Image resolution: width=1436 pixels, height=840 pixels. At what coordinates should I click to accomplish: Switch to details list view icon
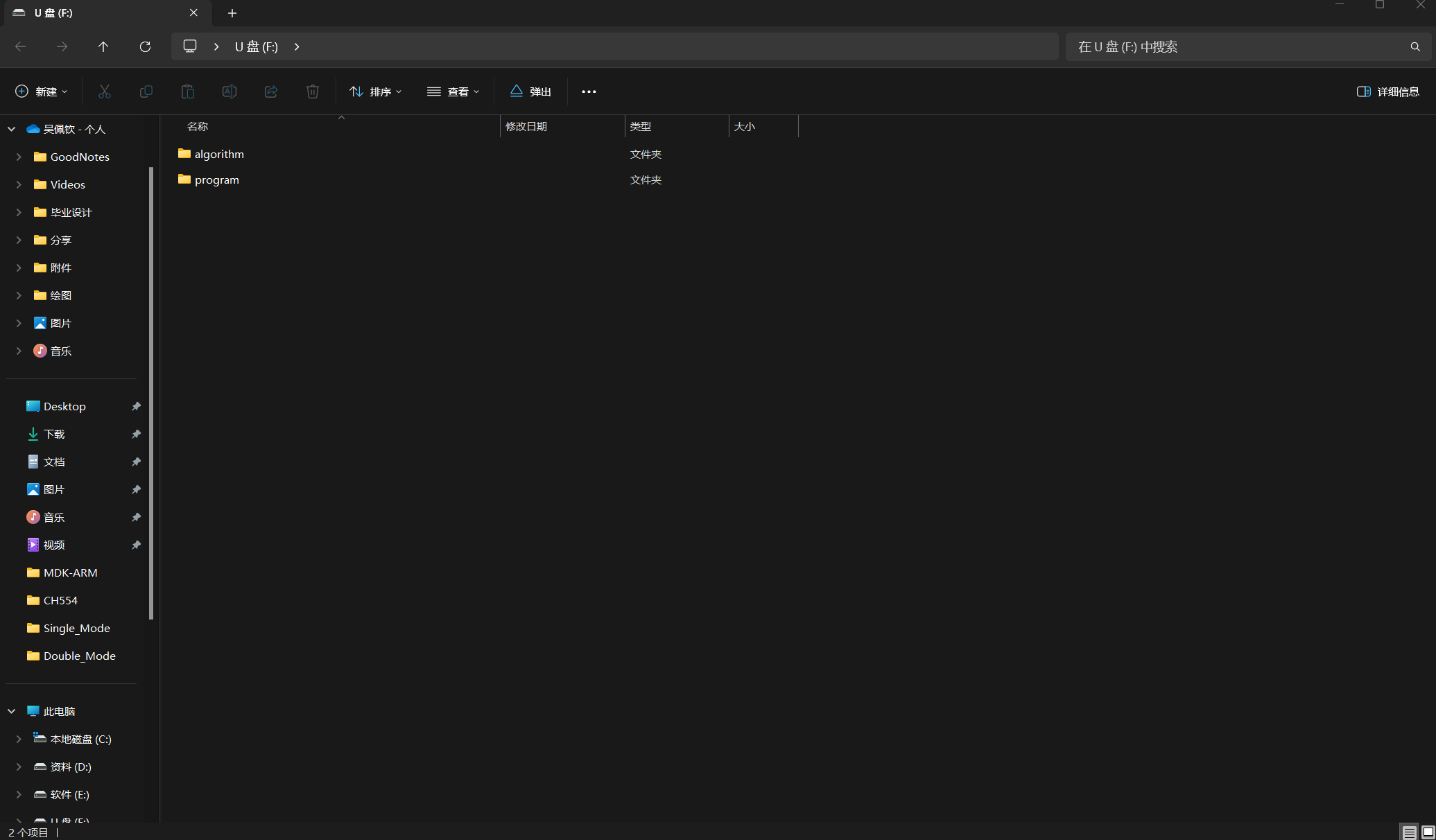pyautogui.click(x=1410, y=832)
